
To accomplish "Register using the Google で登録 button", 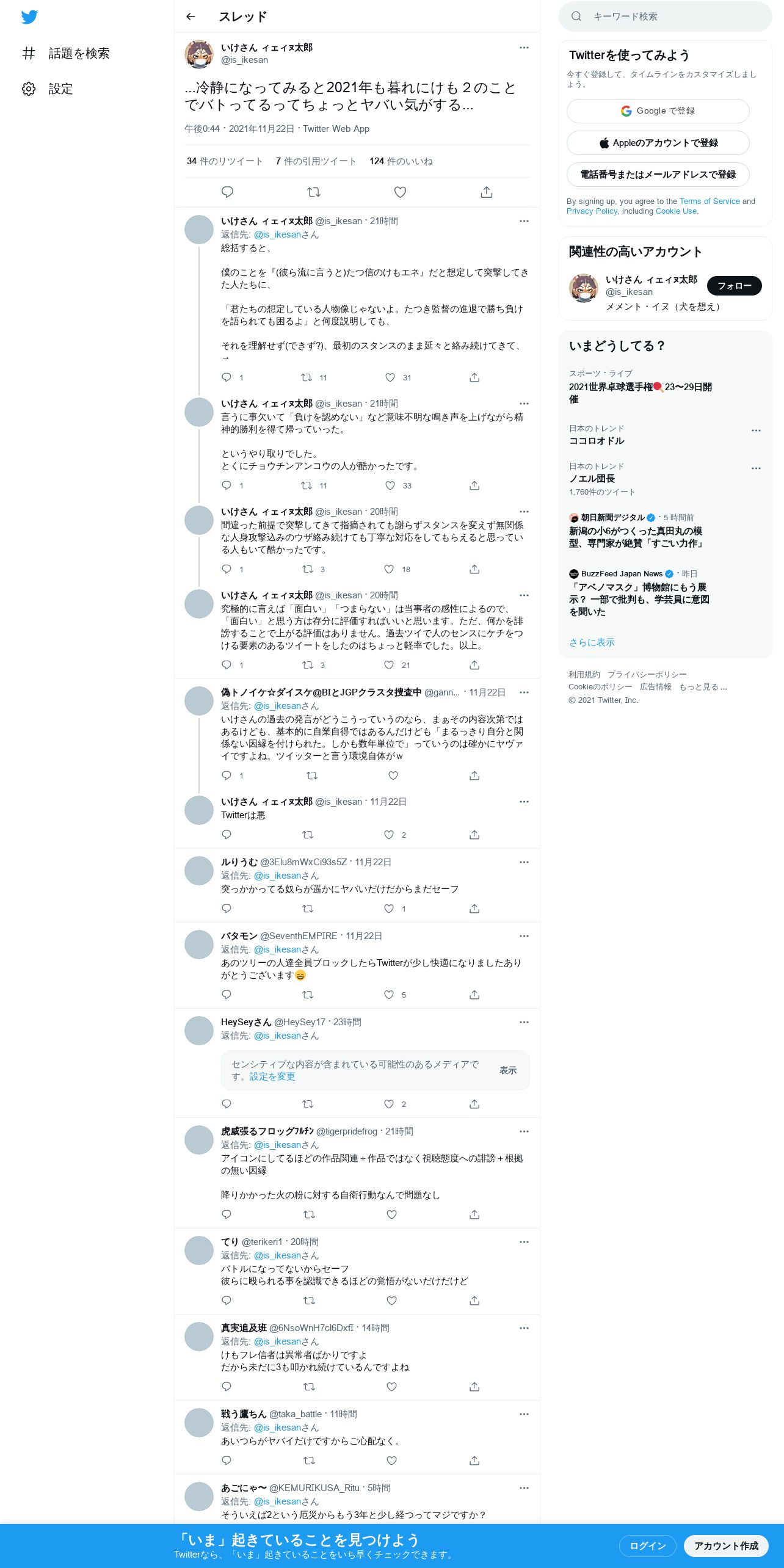I will coord(658,111).
